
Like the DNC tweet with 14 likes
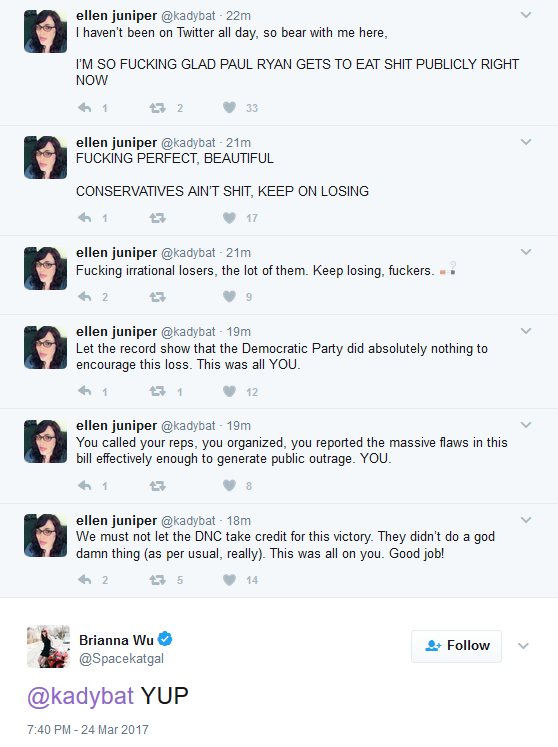point(229,580)
